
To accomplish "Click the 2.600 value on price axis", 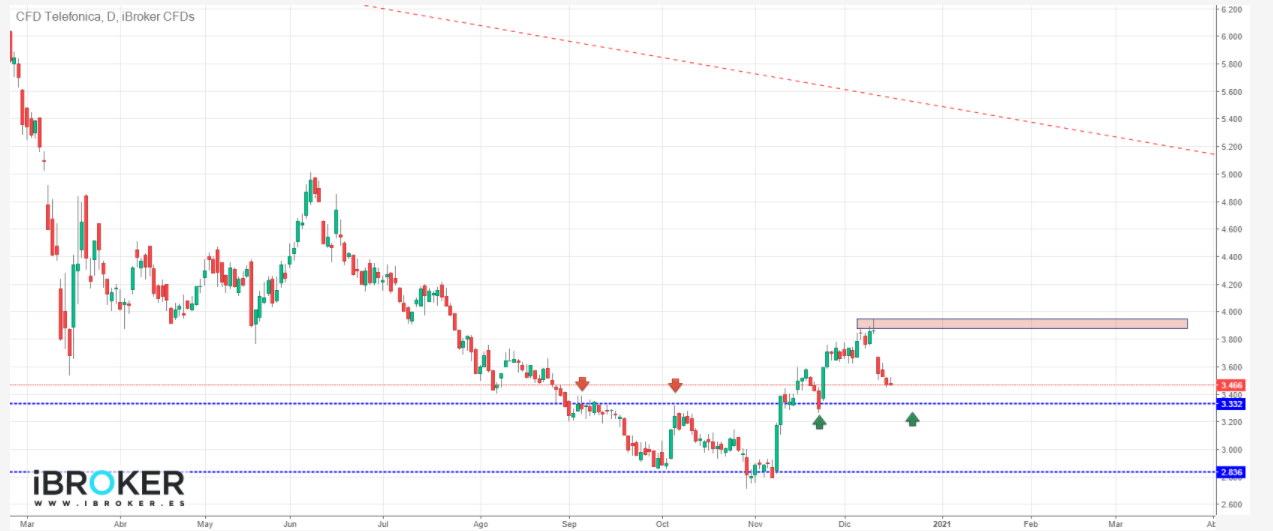I will [1230, 505].
